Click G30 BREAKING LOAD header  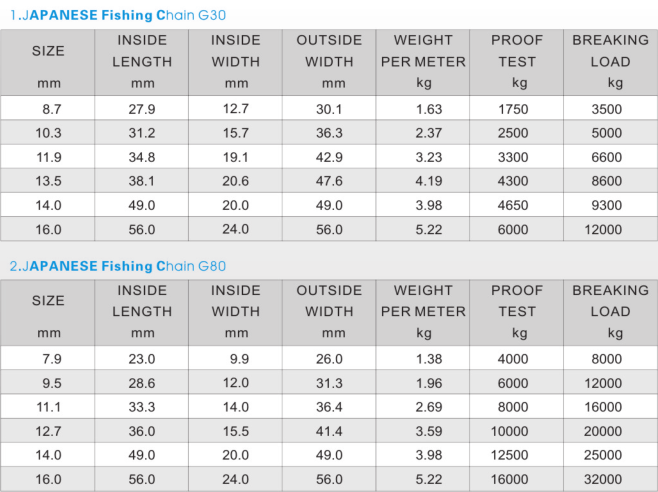coord(610,61)
